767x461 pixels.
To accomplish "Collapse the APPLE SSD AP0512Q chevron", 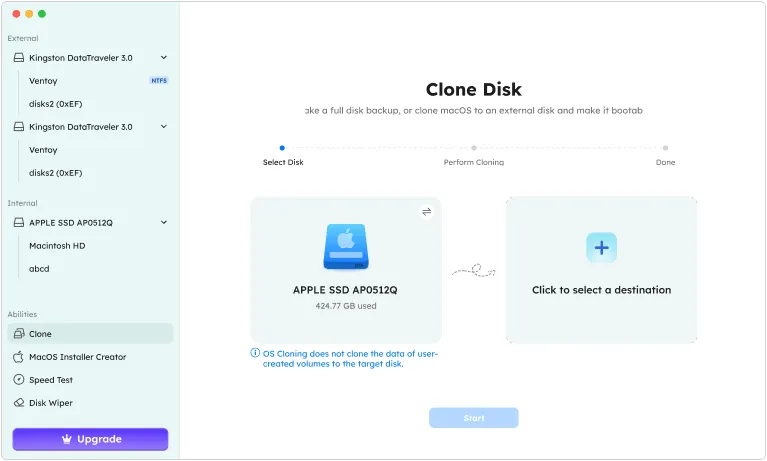I will [x=164, y=223].
